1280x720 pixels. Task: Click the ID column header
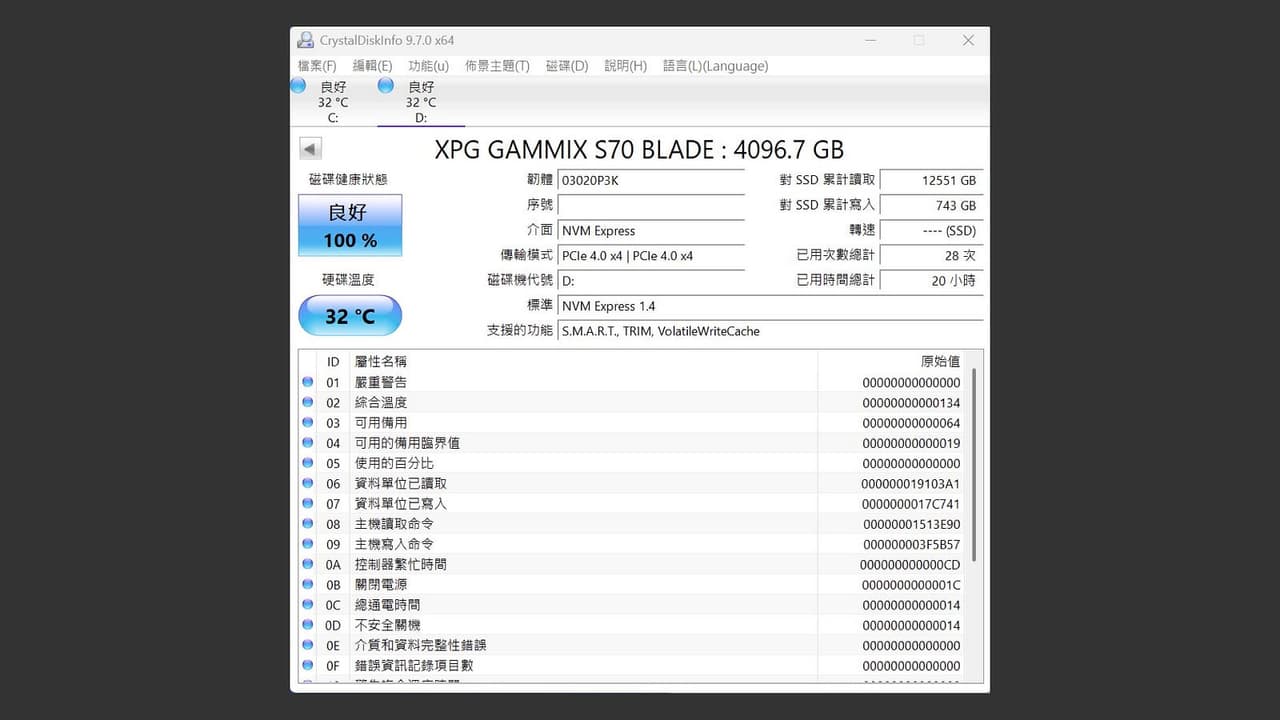tap(333, 361)
